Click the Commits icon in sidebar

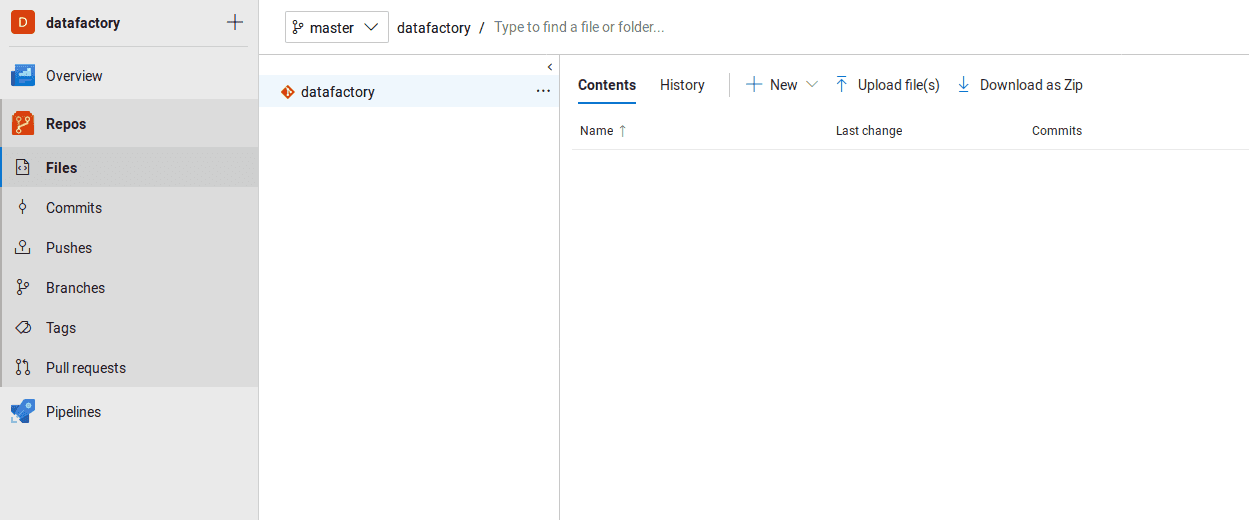pyautogui.click(x=23, y=208)
